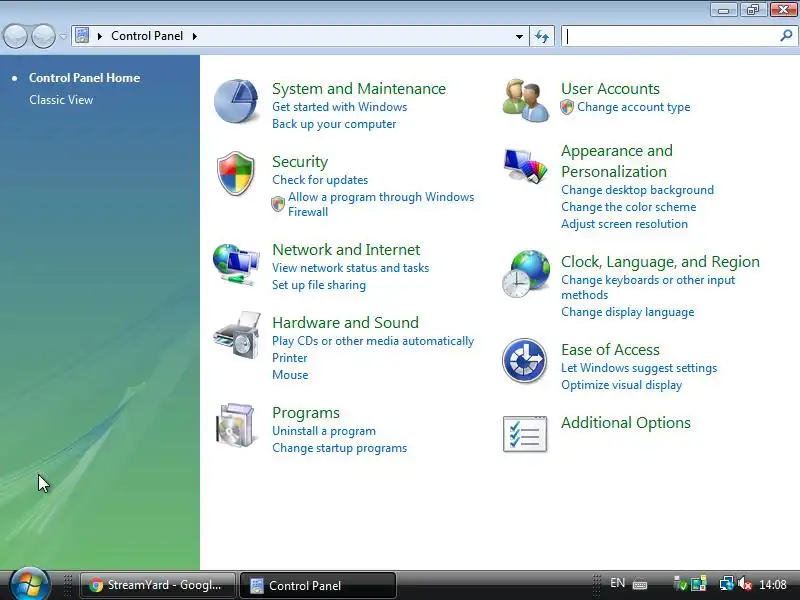This screenshot has height=600, width=800.
Task: Click Change account type
Action: [x=634, y=107]
